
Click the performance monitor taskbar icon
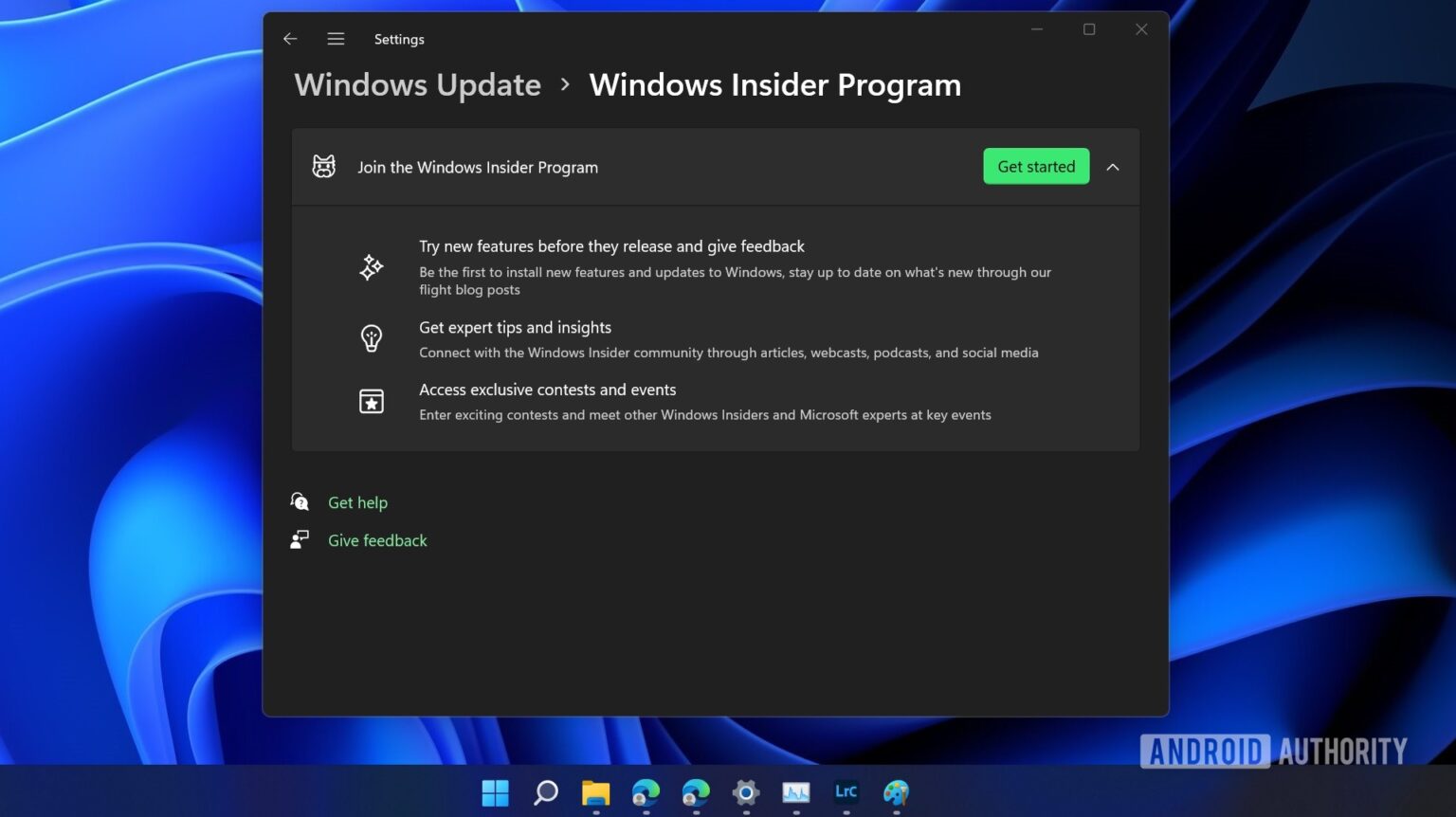pyautogui.click(x=795, y=793)
